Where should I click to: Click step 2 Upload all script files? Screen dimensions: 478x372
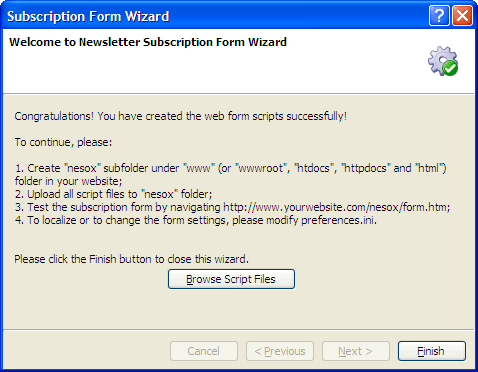click(113, 194)
